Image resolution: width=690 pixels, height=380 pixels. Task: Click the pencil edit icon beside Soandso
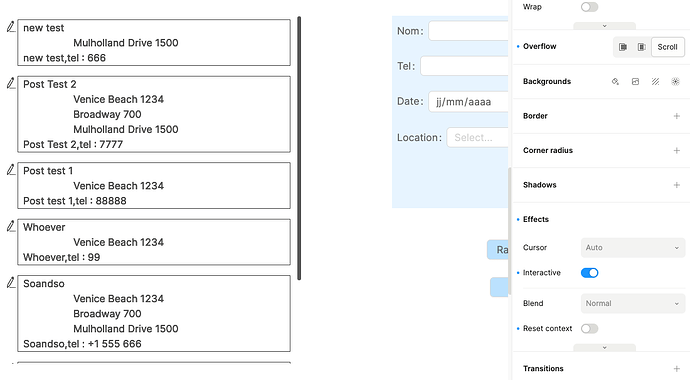pyautogui.click(x=11, y=283)
